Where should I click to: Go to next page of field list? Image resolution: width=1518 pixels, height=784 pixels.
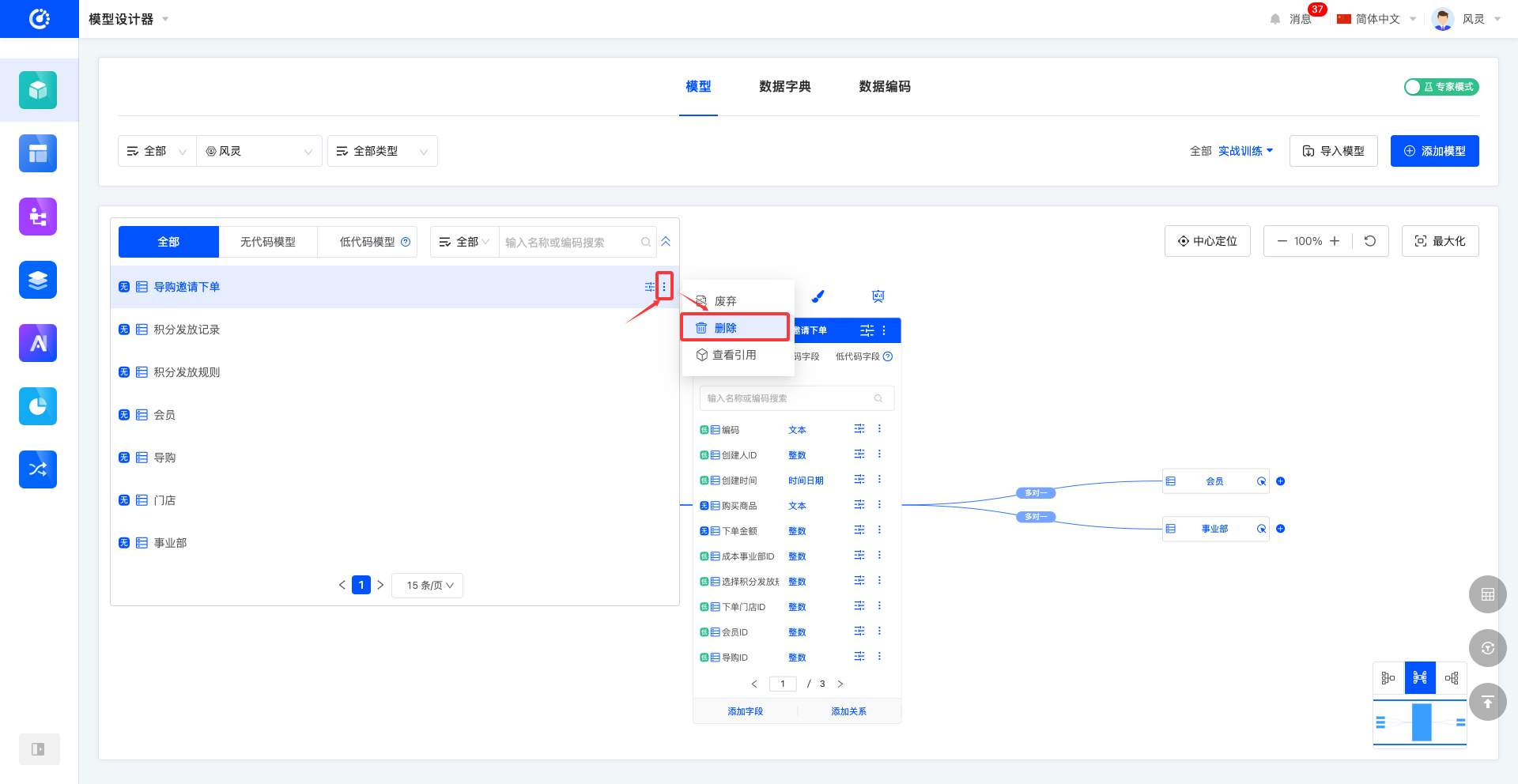(840, 684)
